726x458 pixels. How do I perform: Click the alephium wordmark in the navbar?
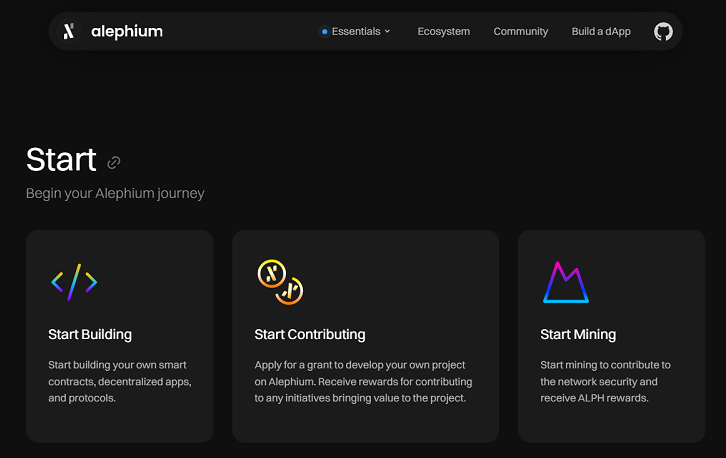pos(126,31)
